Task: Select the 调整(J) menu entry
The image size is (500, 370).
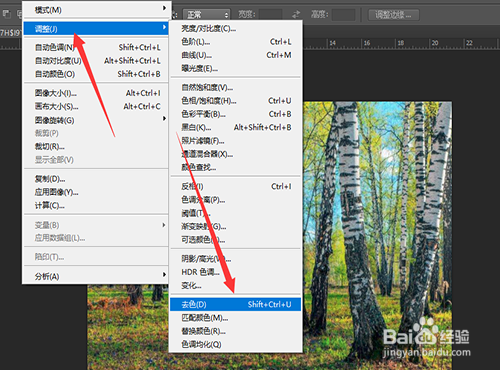Action: [x=96, y=29]
